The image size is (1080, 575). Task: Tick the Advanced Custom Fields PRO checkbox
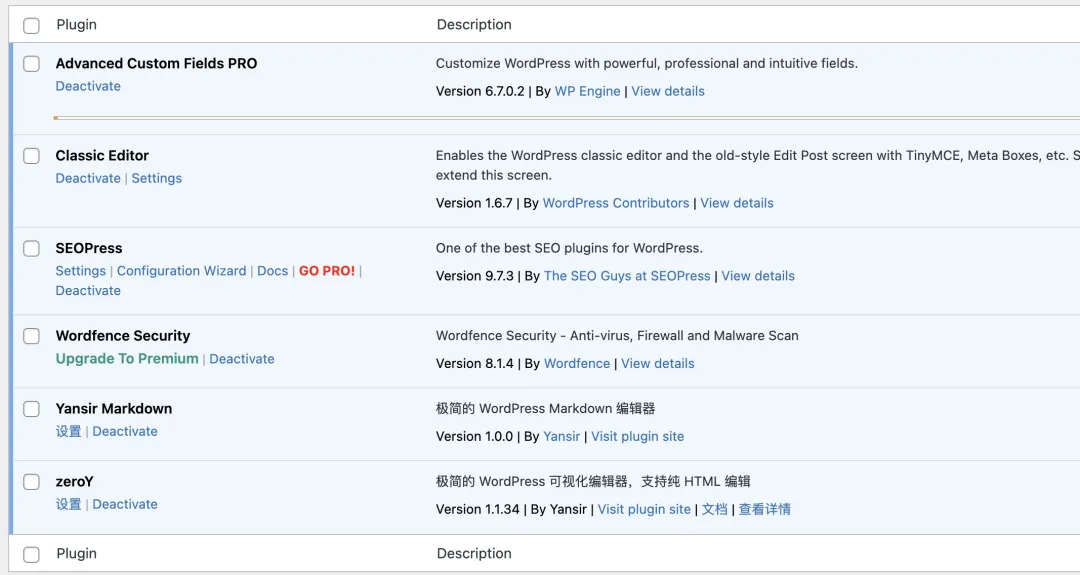[32, 64]
